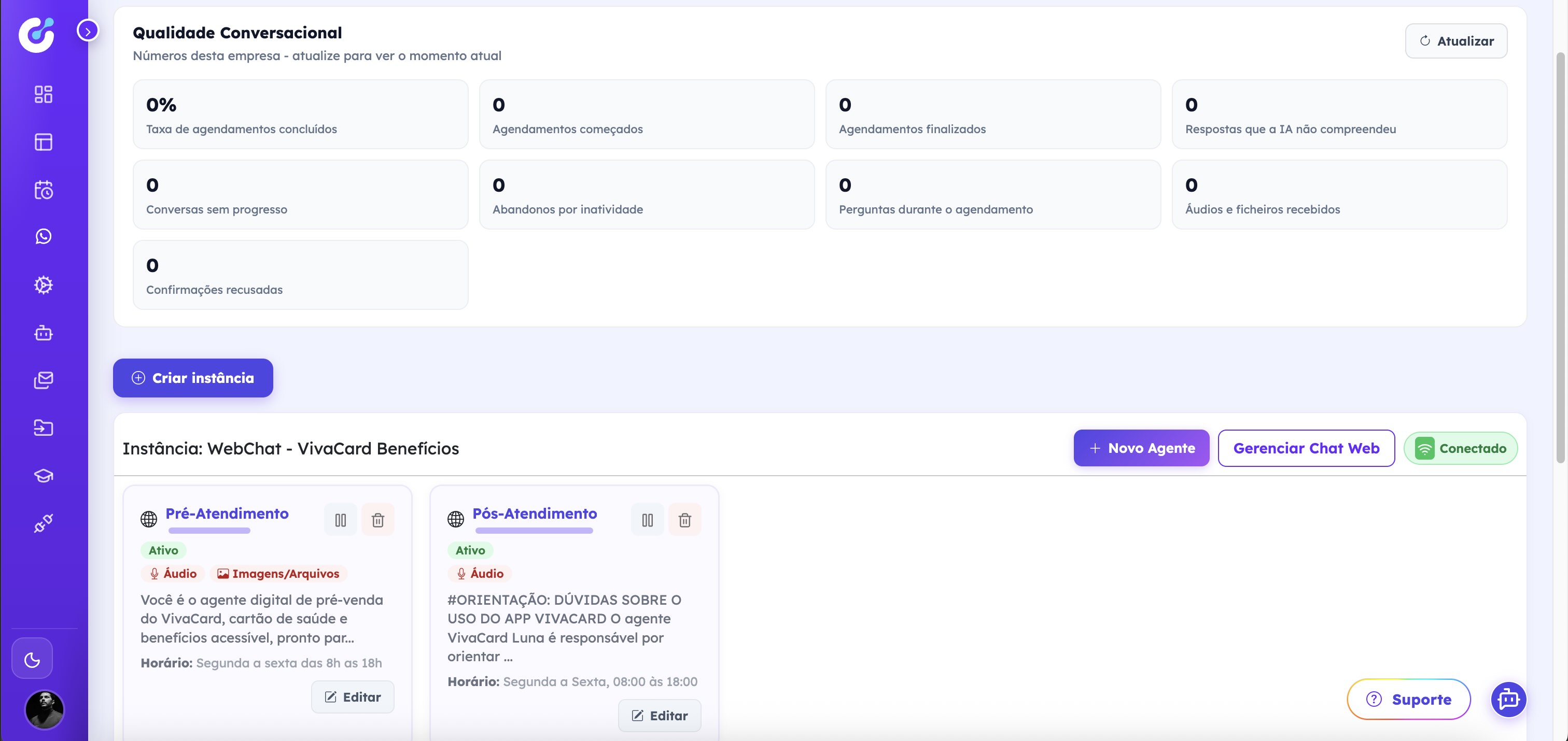Viewport: 1568px width, 741px height.
Task: Pause the Pós-Atendimento agent
Action: [648, 520]
